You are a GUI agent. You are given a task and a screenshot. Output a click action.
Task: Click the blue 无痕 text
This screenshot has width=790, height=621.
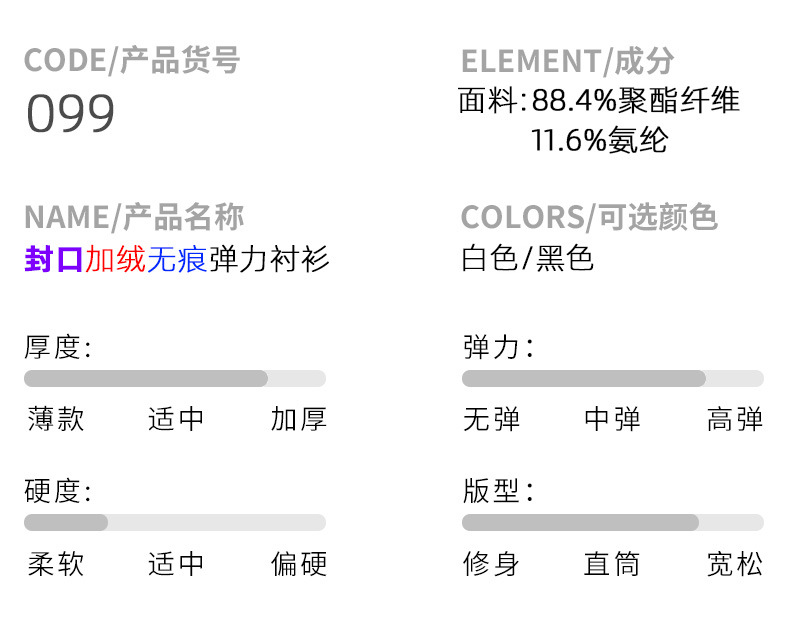pyautogui.click(x=177, y=260)
